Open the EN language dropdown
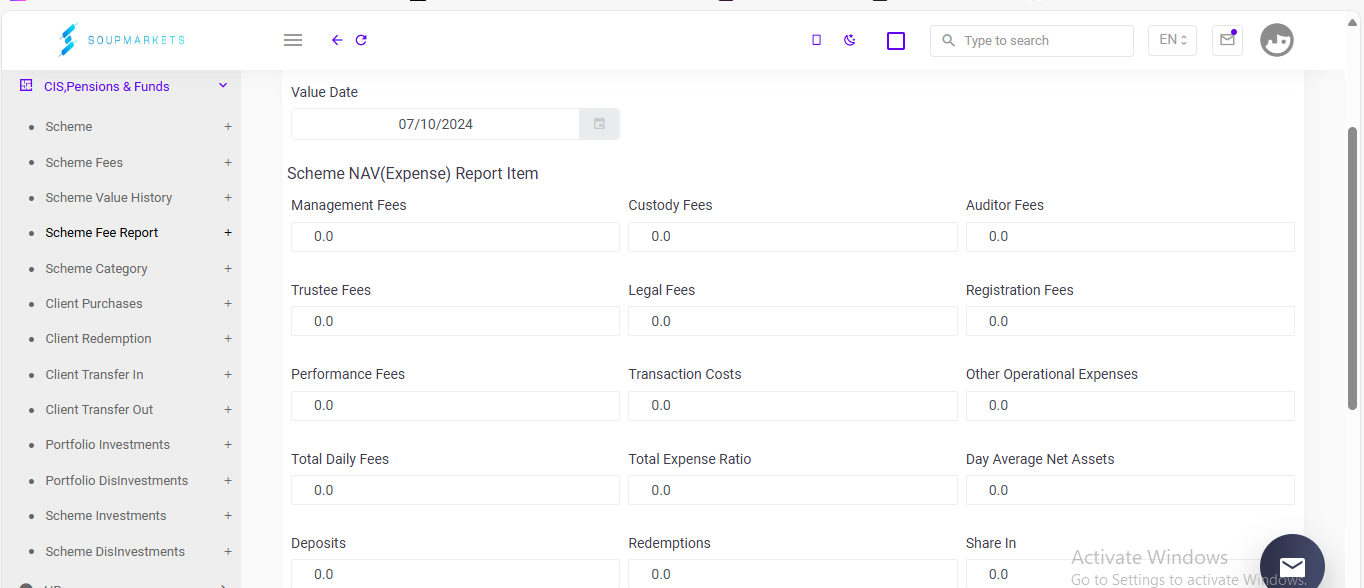This screenshot has height=588, width=1364. [x=1172, y=40]
